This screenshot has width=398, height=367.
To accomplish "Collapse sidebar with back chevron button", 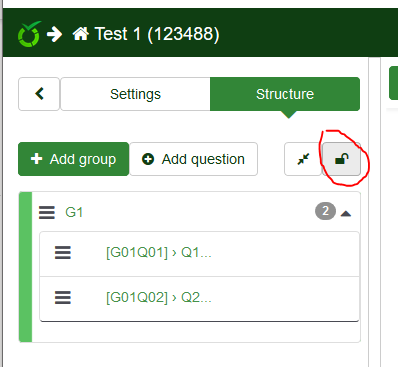I will coord(39,94).
